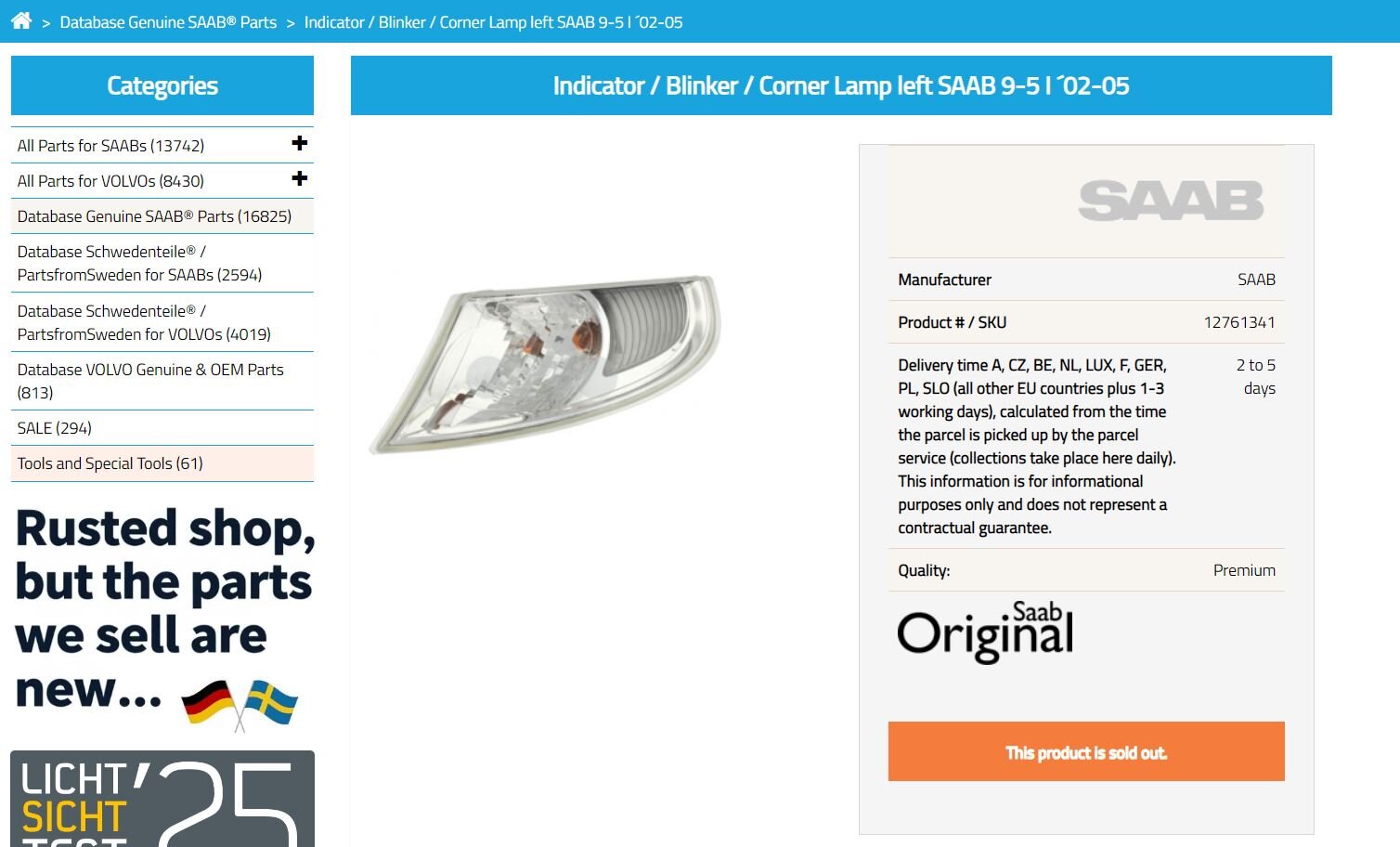Image resolution: width=1400 pixels, height=847 pixels.
Task: Click the Saab Original quality logo
Action: tap(985, 632)
